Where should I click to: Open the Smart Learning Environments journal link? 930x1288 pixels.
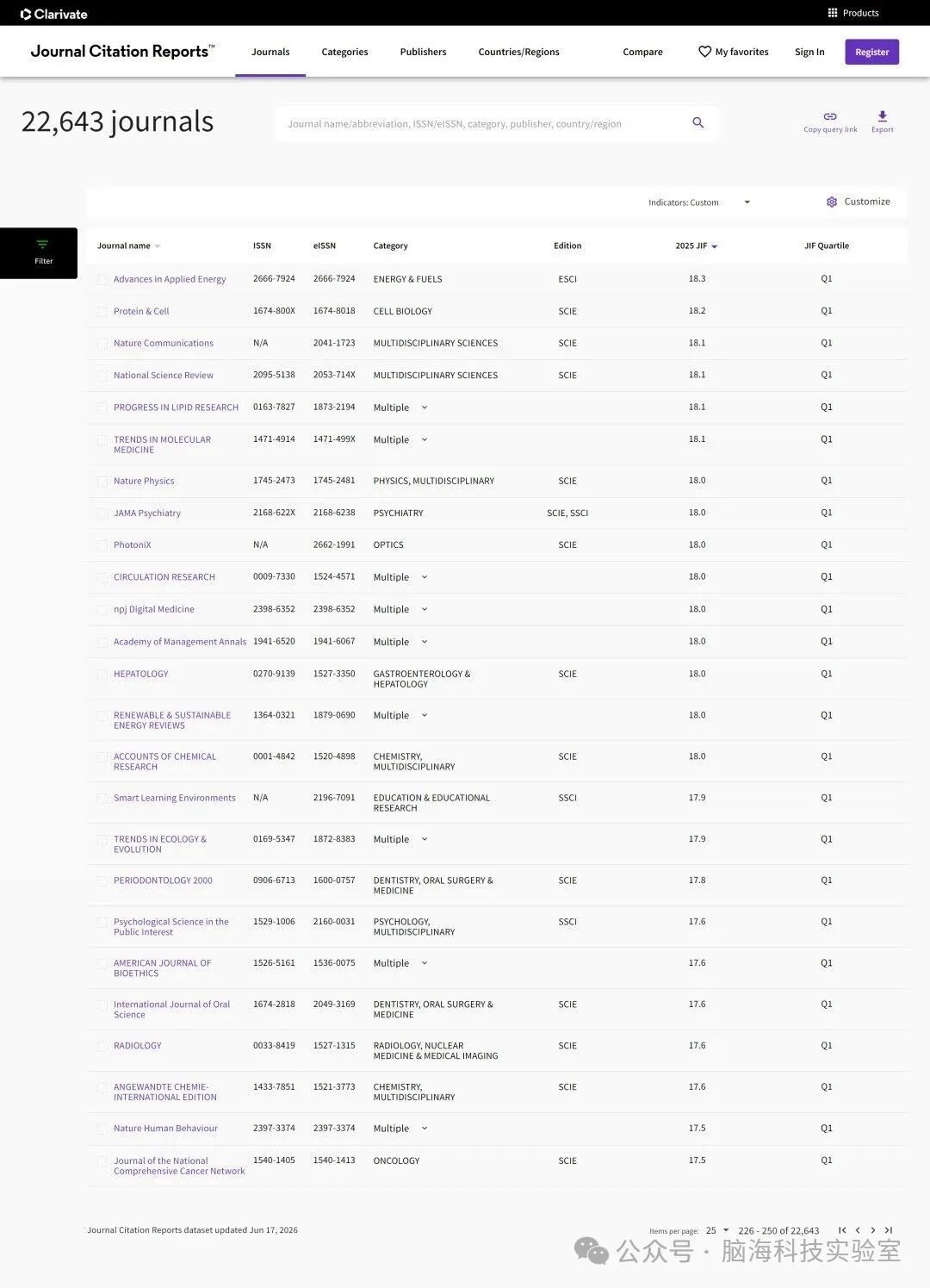[x=175, y=798]
